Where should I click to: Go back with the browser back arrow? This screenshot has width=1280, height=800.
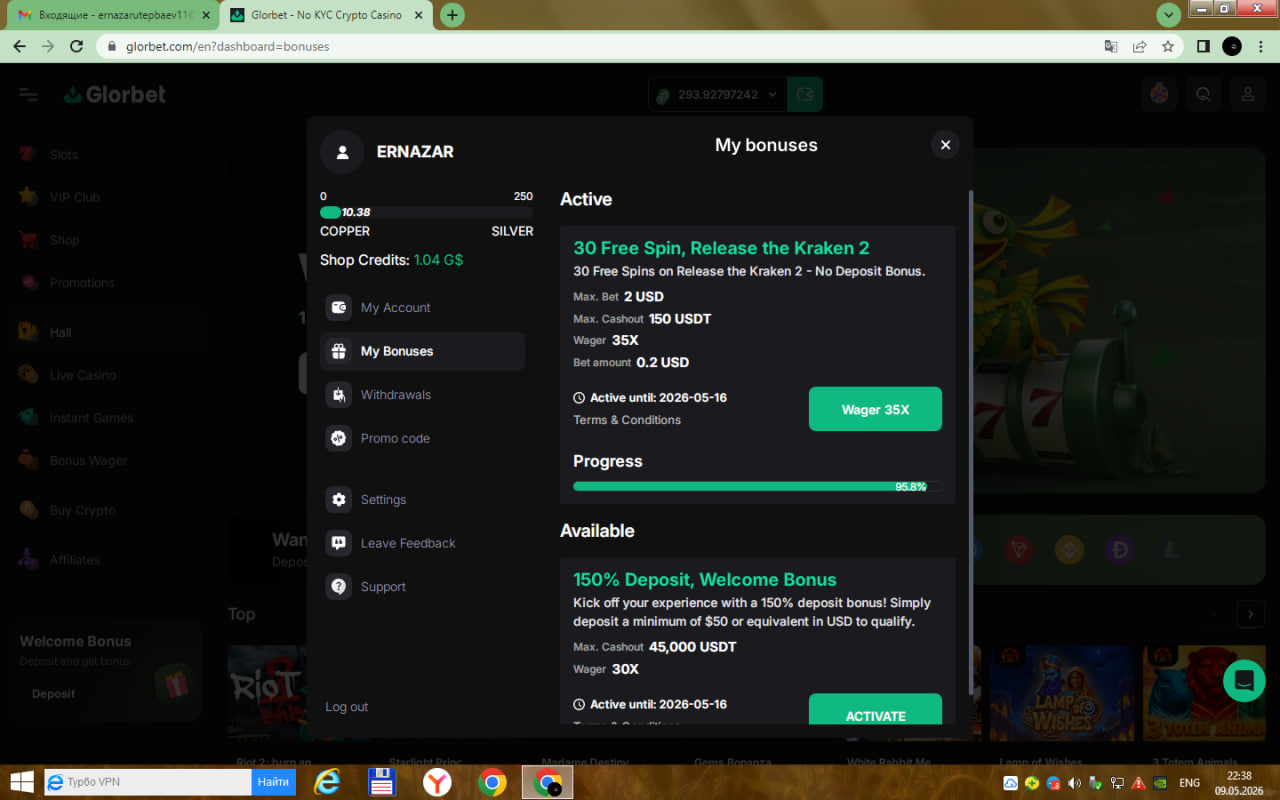[x=19, y=46]
